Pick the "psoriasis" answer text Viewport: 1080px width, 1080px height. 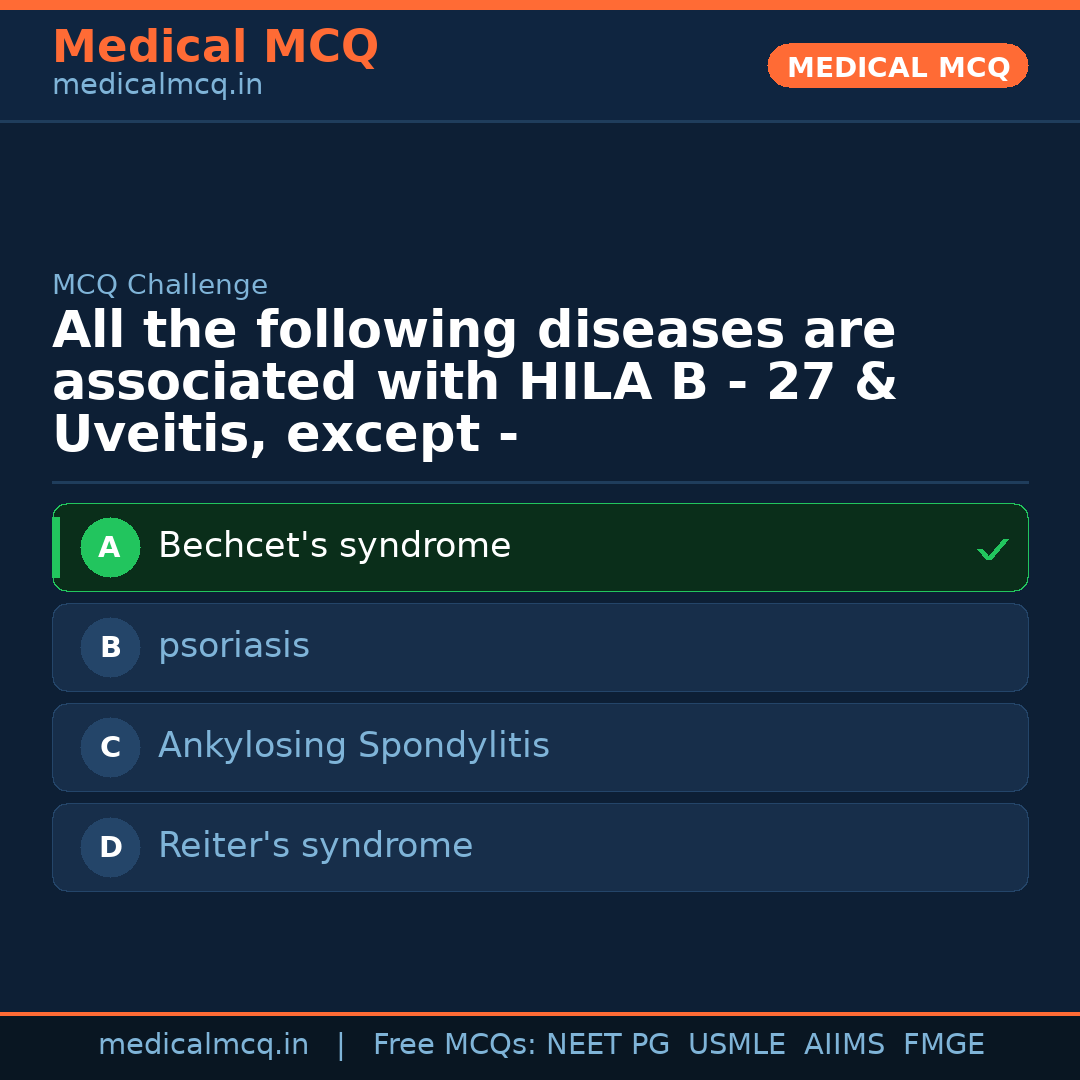pos(234,646)
